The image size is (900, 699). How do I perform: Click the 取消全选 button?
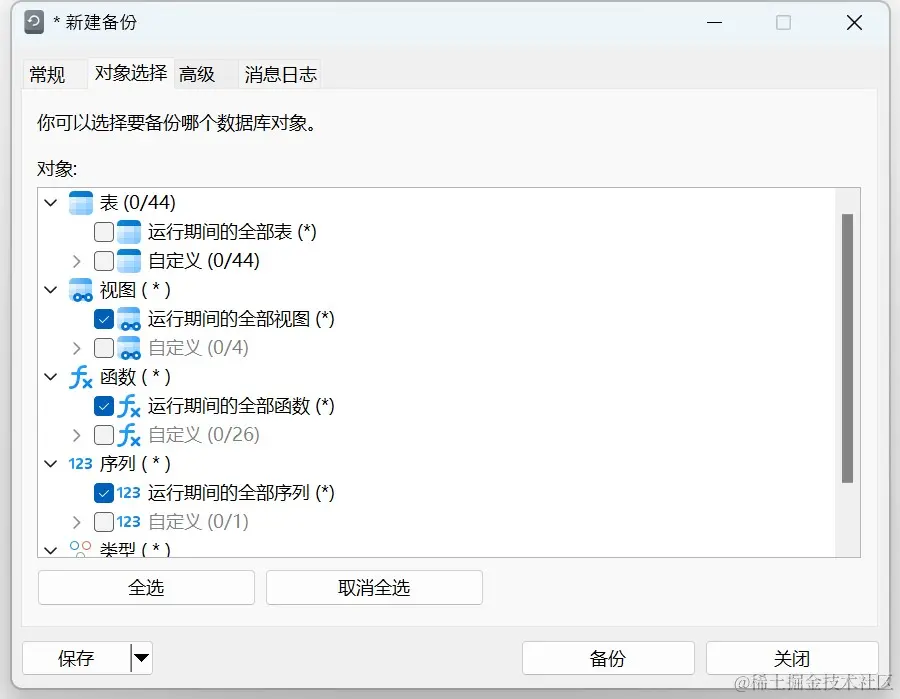(x=374, y=588)
